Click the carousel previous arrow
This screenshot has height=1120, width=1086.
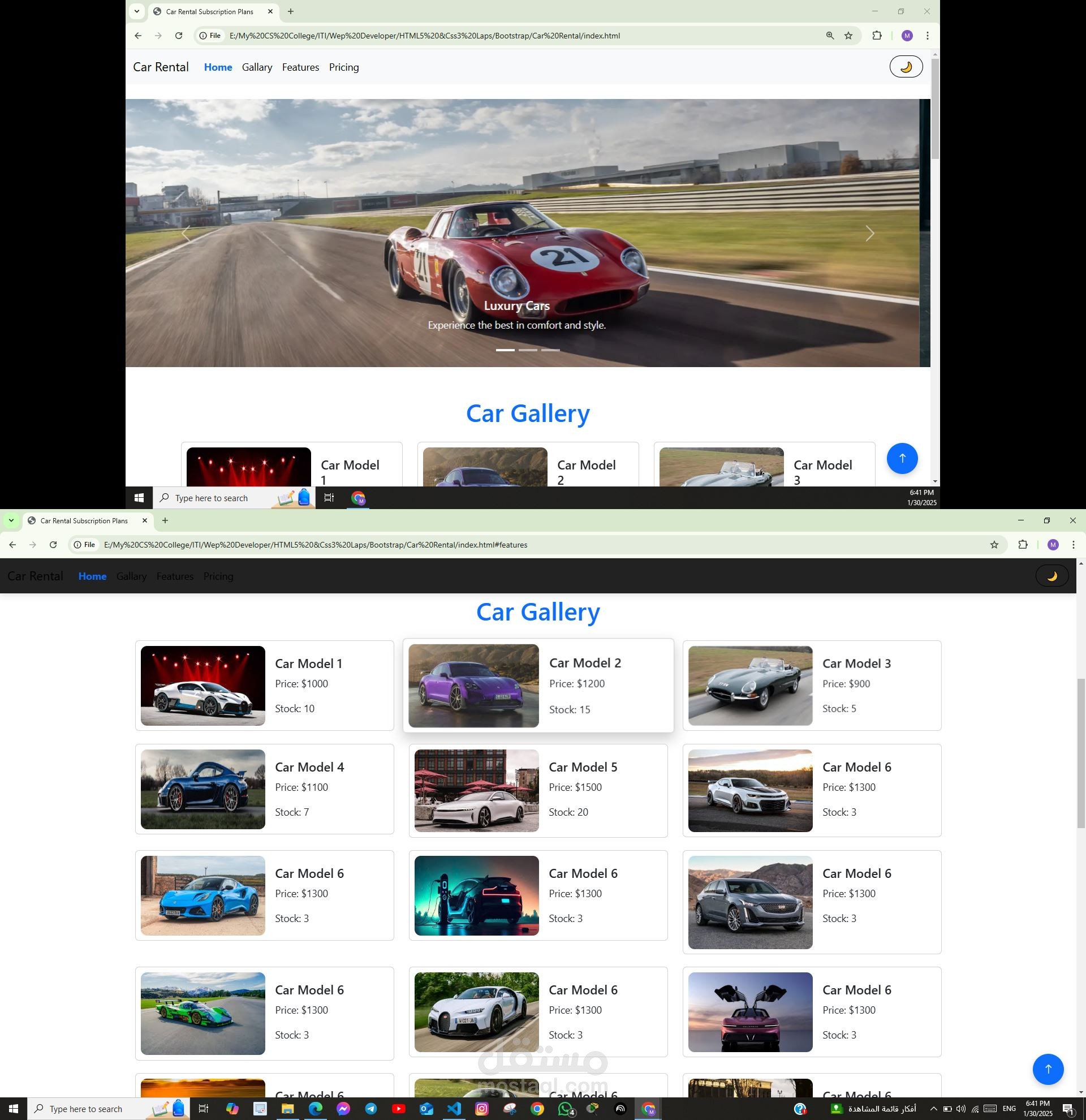point(186,233)
